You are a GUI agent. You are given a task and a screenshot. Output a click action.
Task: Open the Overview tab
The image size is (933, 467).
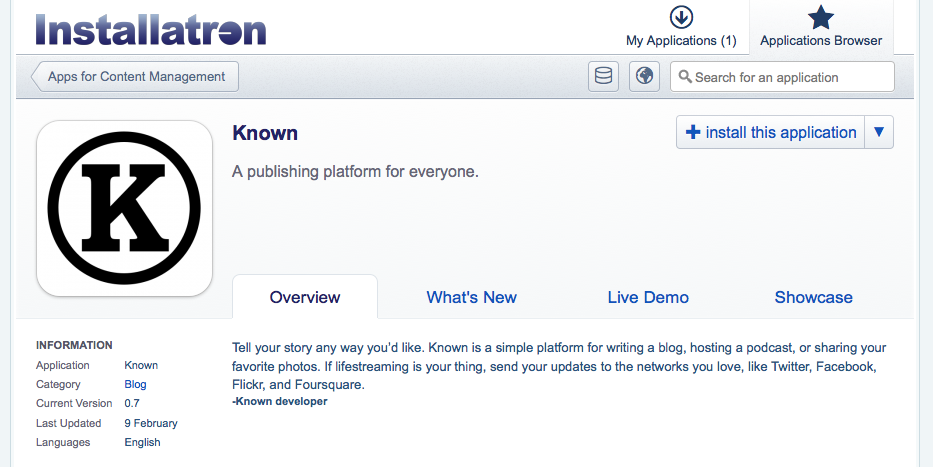305,297
